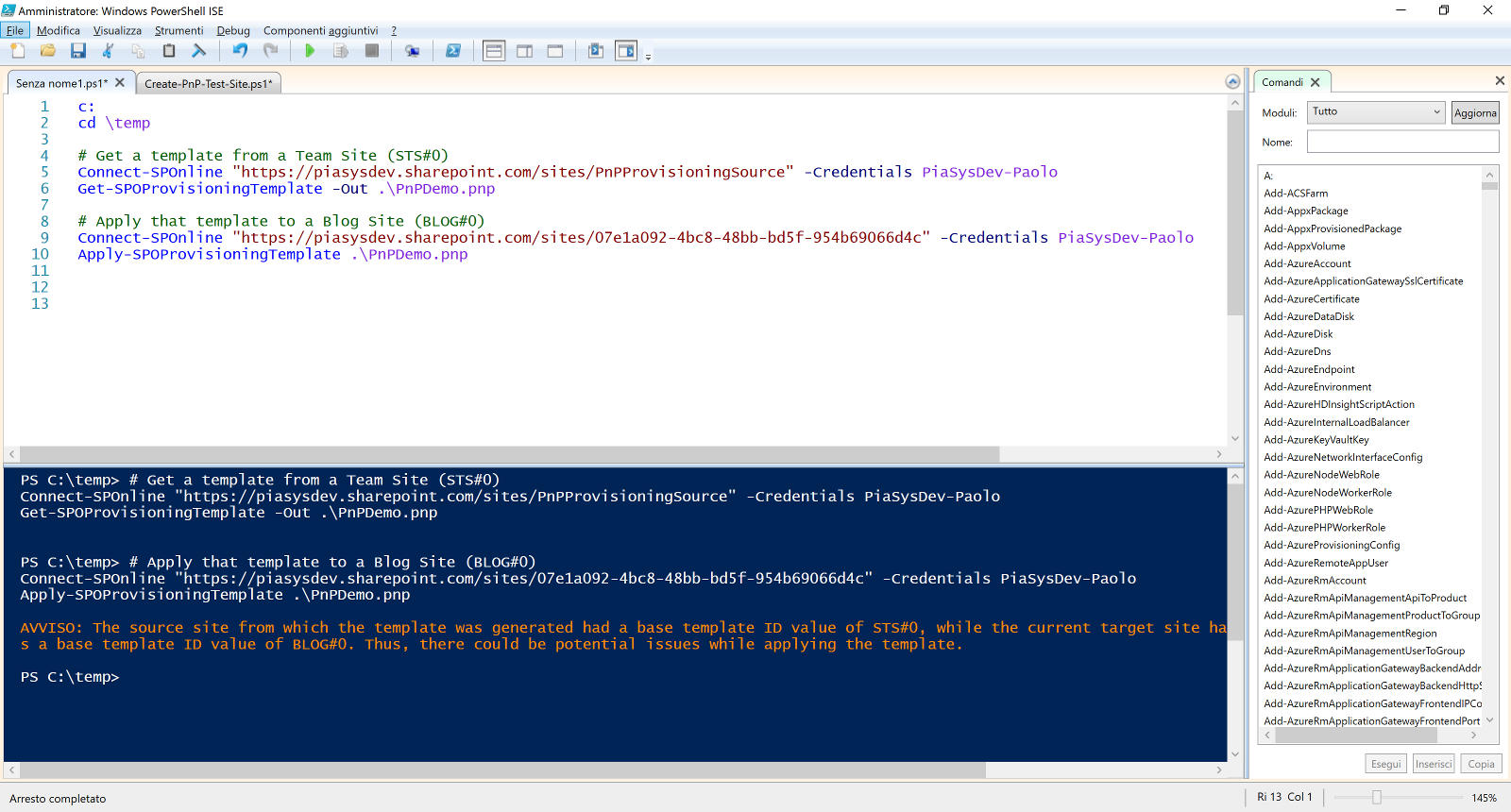
Task: Select Add-AzureKeyVaultKey command
Action: pyautogui.click(x=1316, y=440)
